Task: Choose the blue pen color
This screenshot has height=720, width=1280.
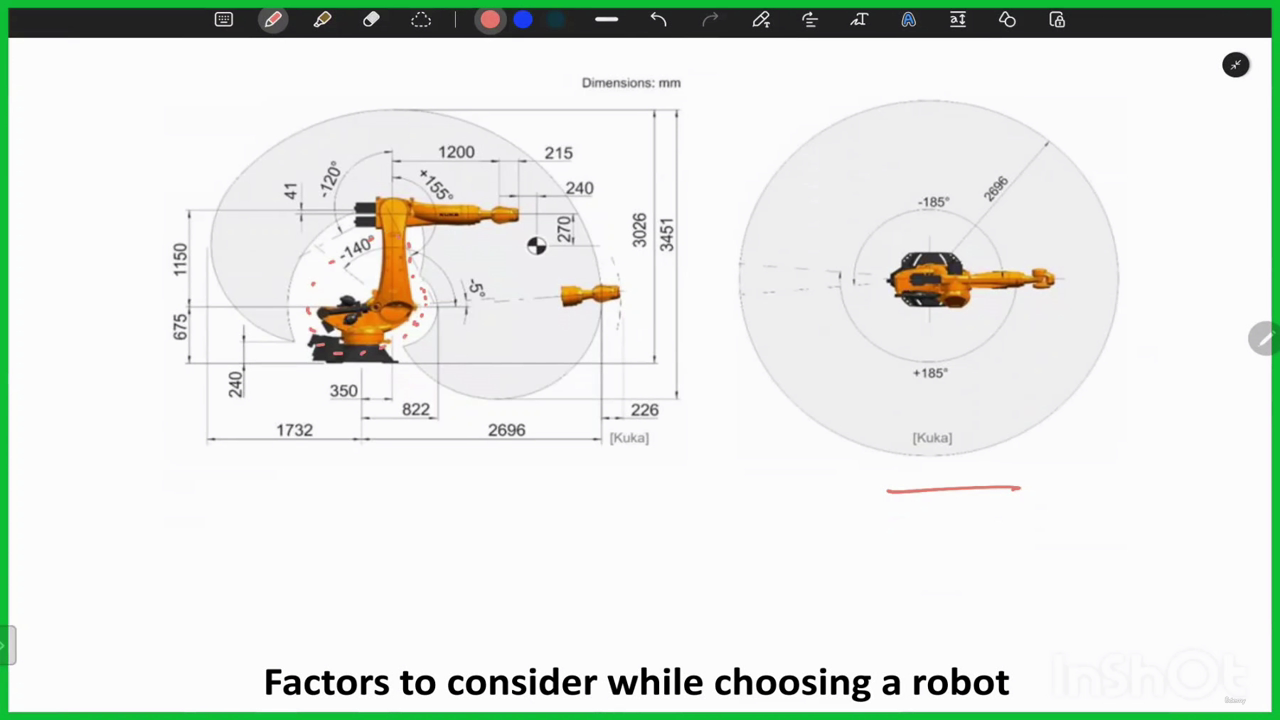Action: click(x=523, y=20)
